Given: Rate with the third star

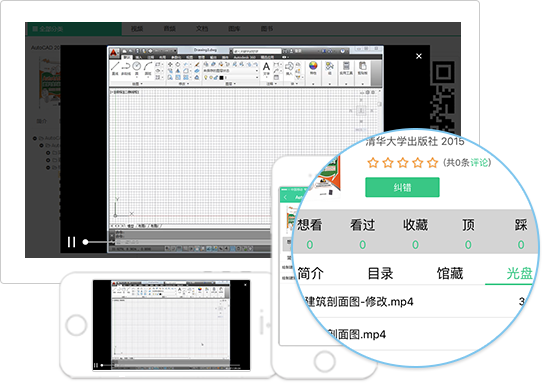Looking at the screenshot, I should click(403, 162).
